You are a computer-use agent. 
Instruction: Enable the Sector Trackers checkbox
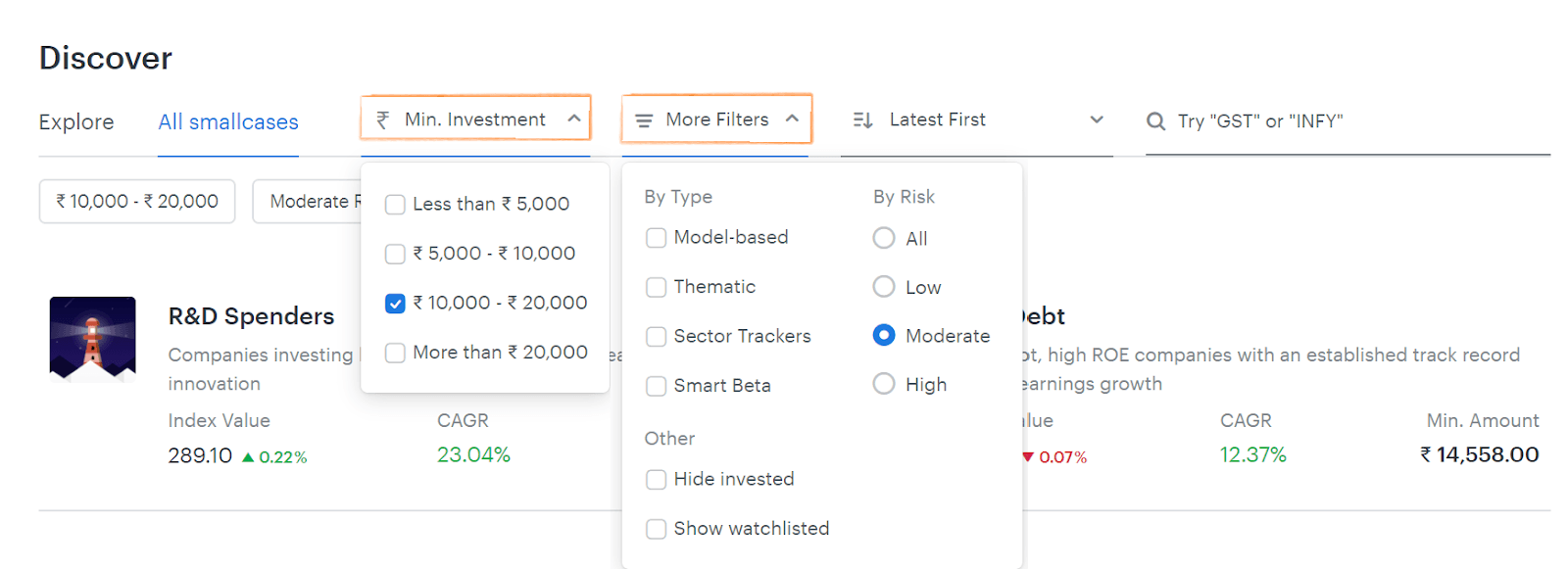pyautogui.click(x=657, y=337)
